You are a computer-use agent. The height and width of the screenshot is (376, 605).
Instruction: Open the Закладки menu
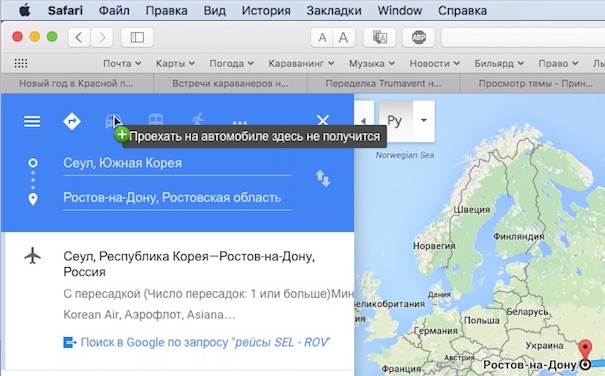[334, 10]
